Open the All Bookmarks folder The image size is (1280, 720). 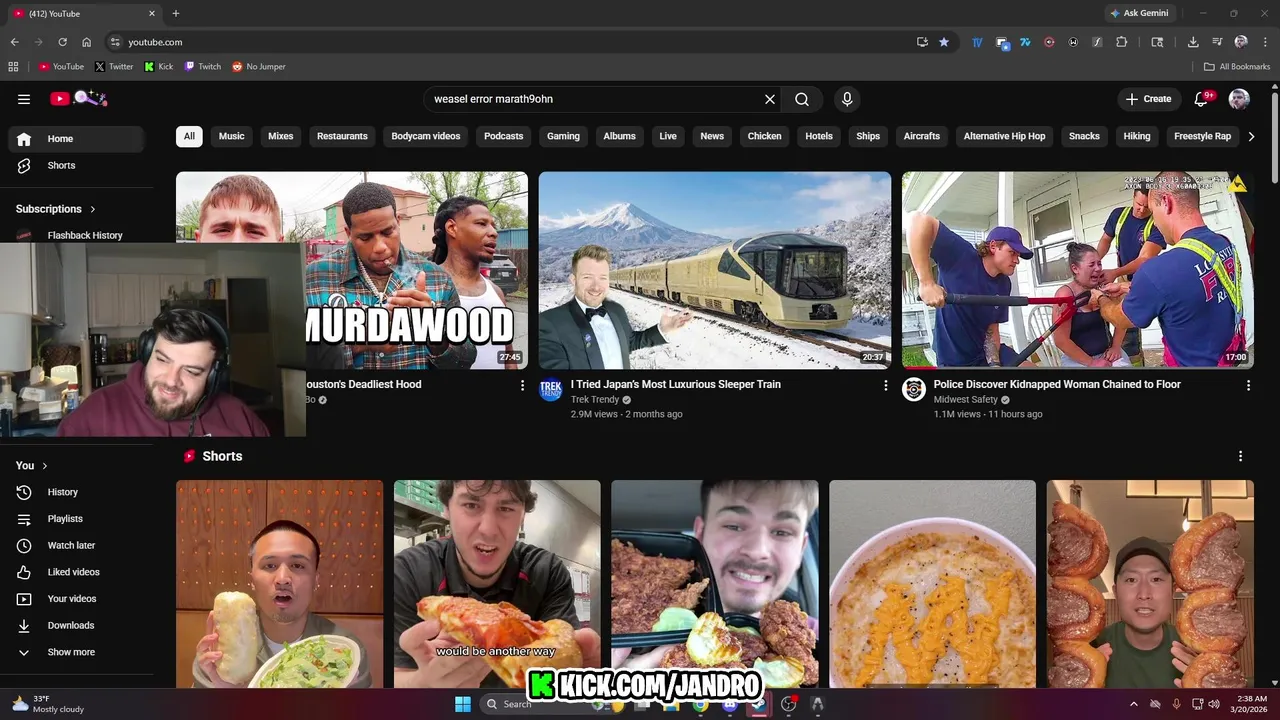(1237, 67)
